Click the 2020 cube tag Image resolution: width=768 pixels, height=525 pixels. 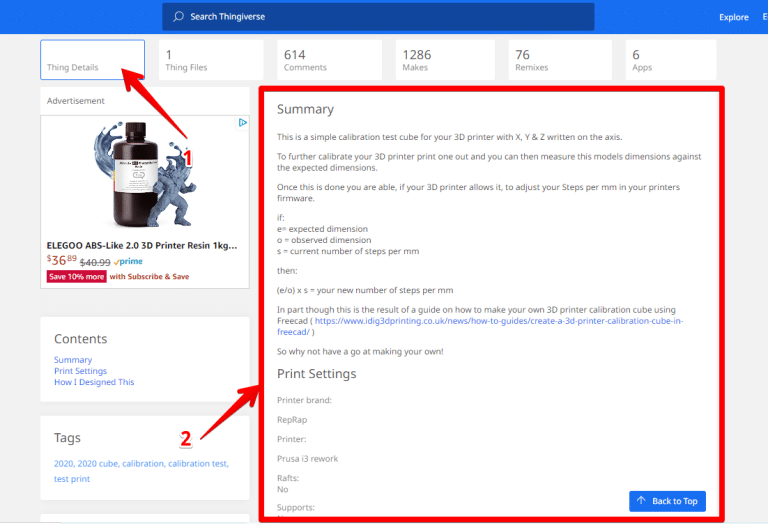pos(98,464)
